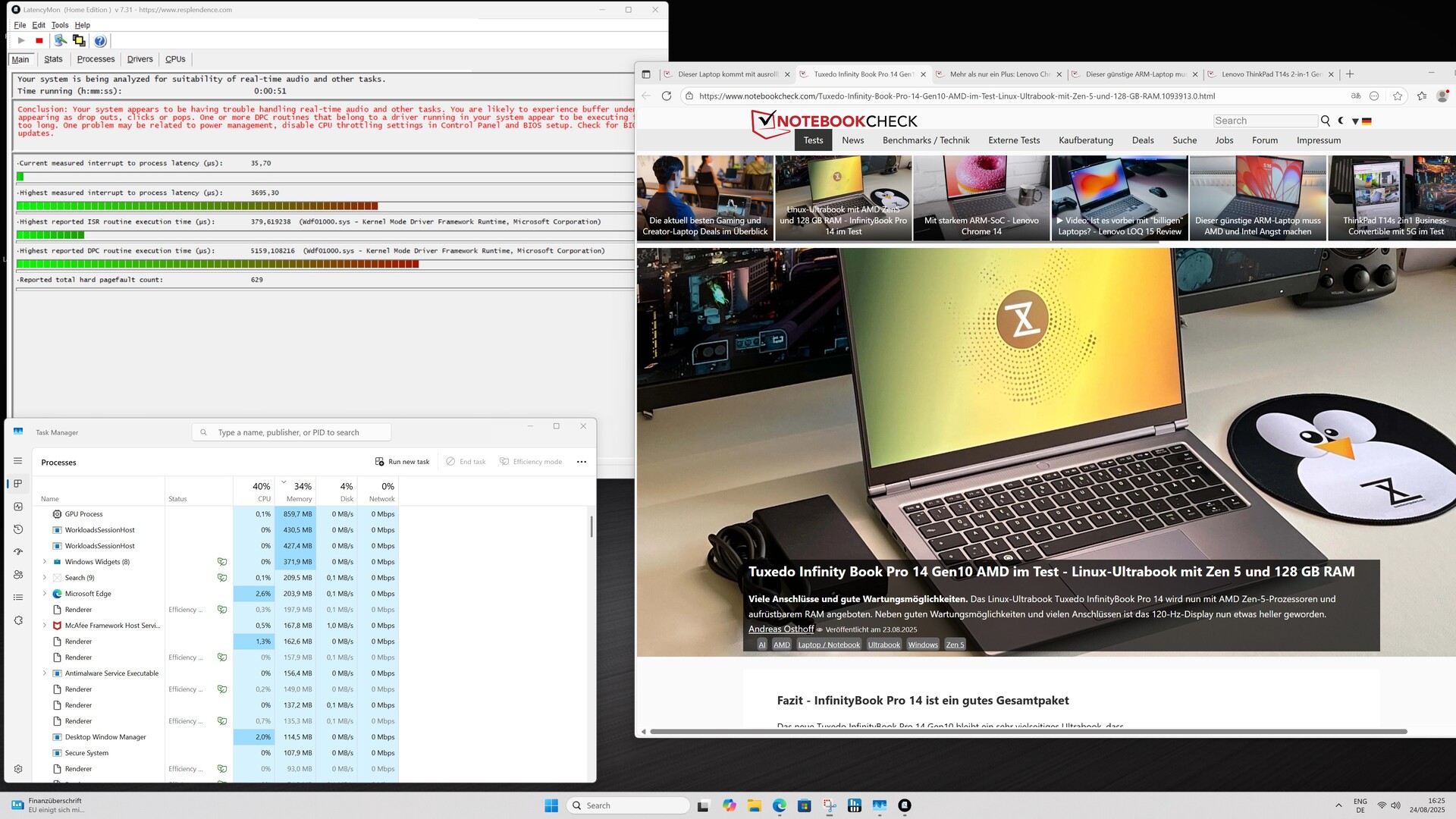Expand the McAfee Framework Host Service group
The image size is (1456, 819).
[45, 626]
